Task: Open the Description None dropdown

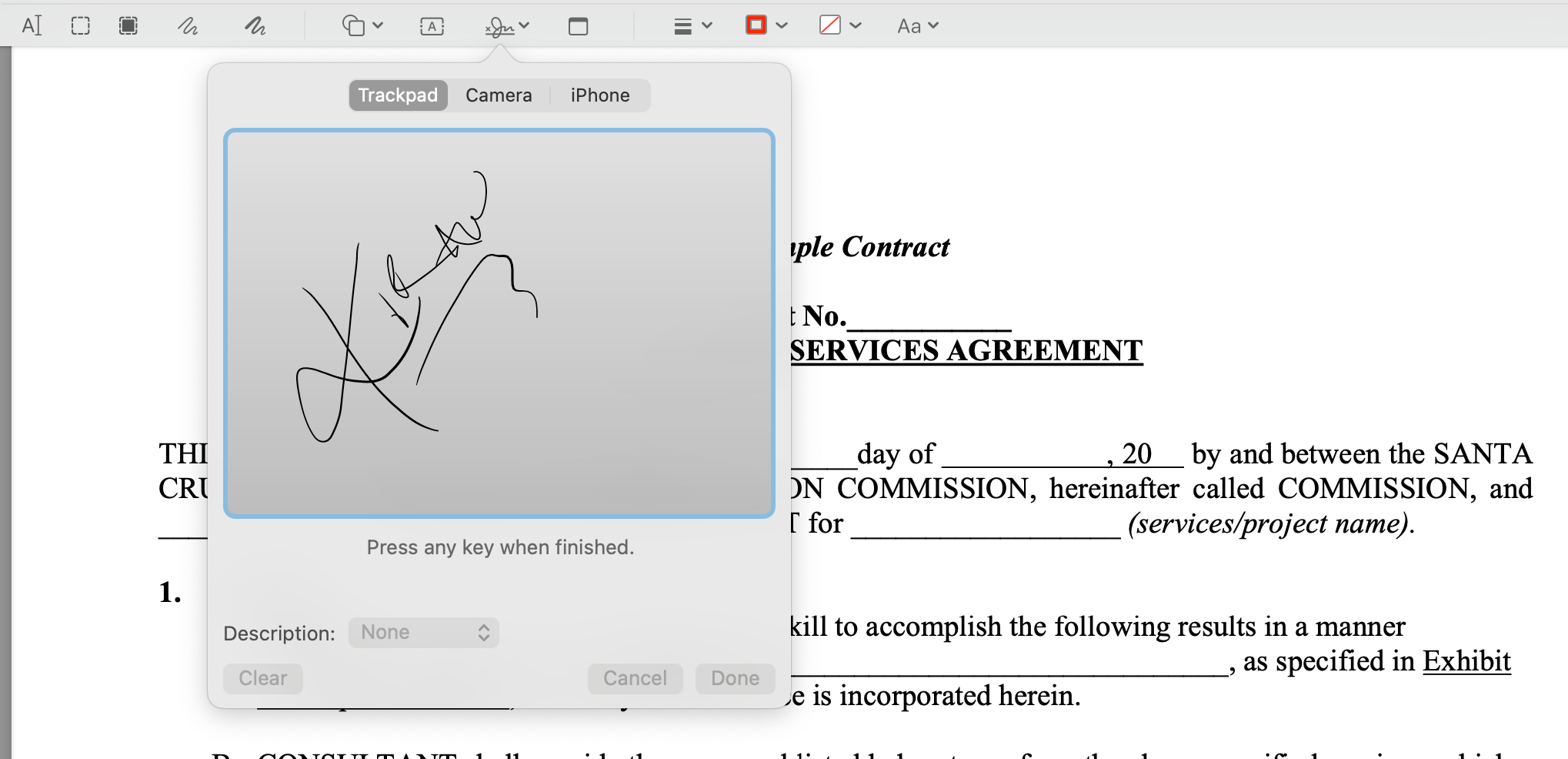Action: 424,633
